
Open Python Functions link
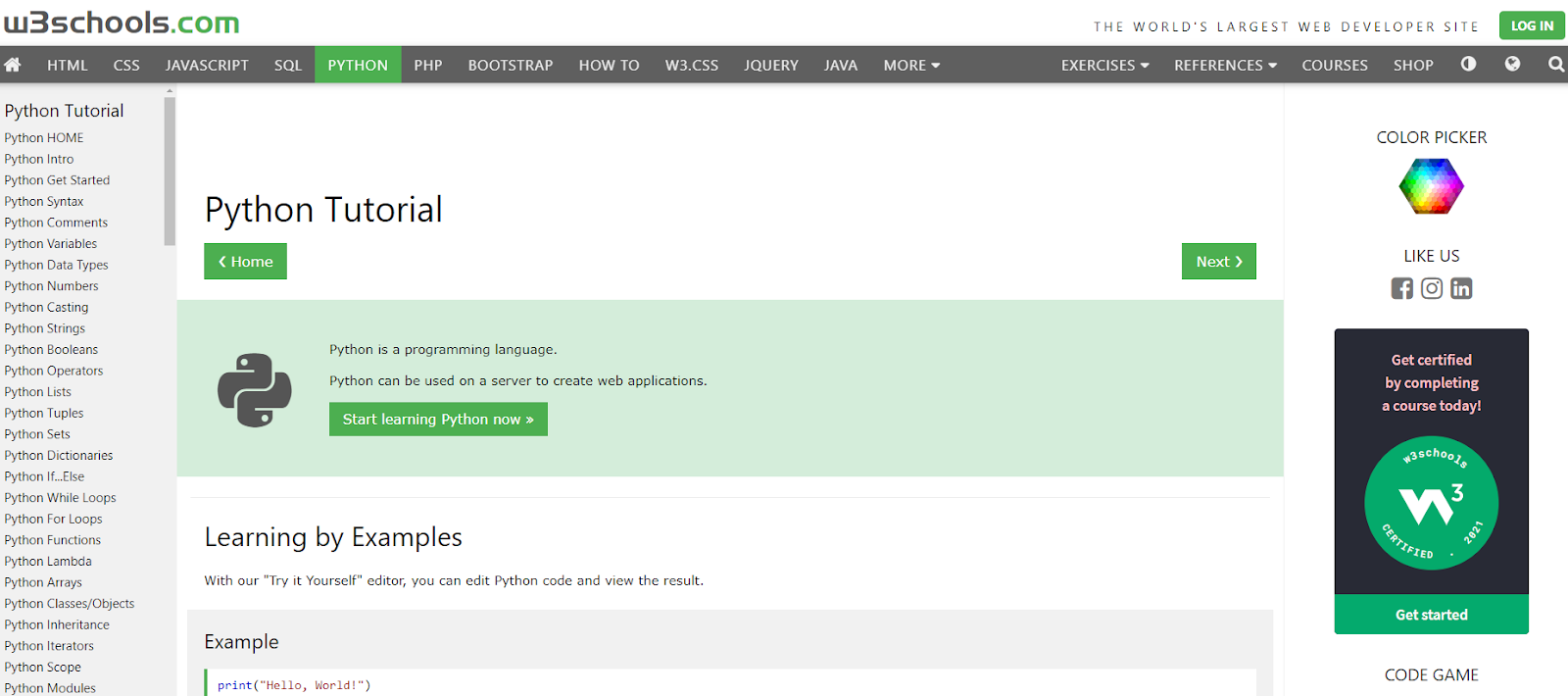coord(53,540)
